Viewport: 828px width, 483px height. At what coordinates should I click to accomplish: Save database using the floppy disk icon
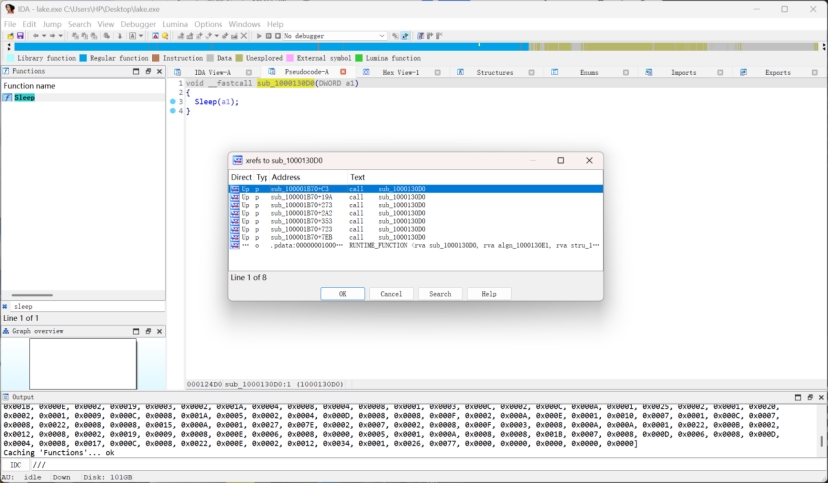click(20, 36)
